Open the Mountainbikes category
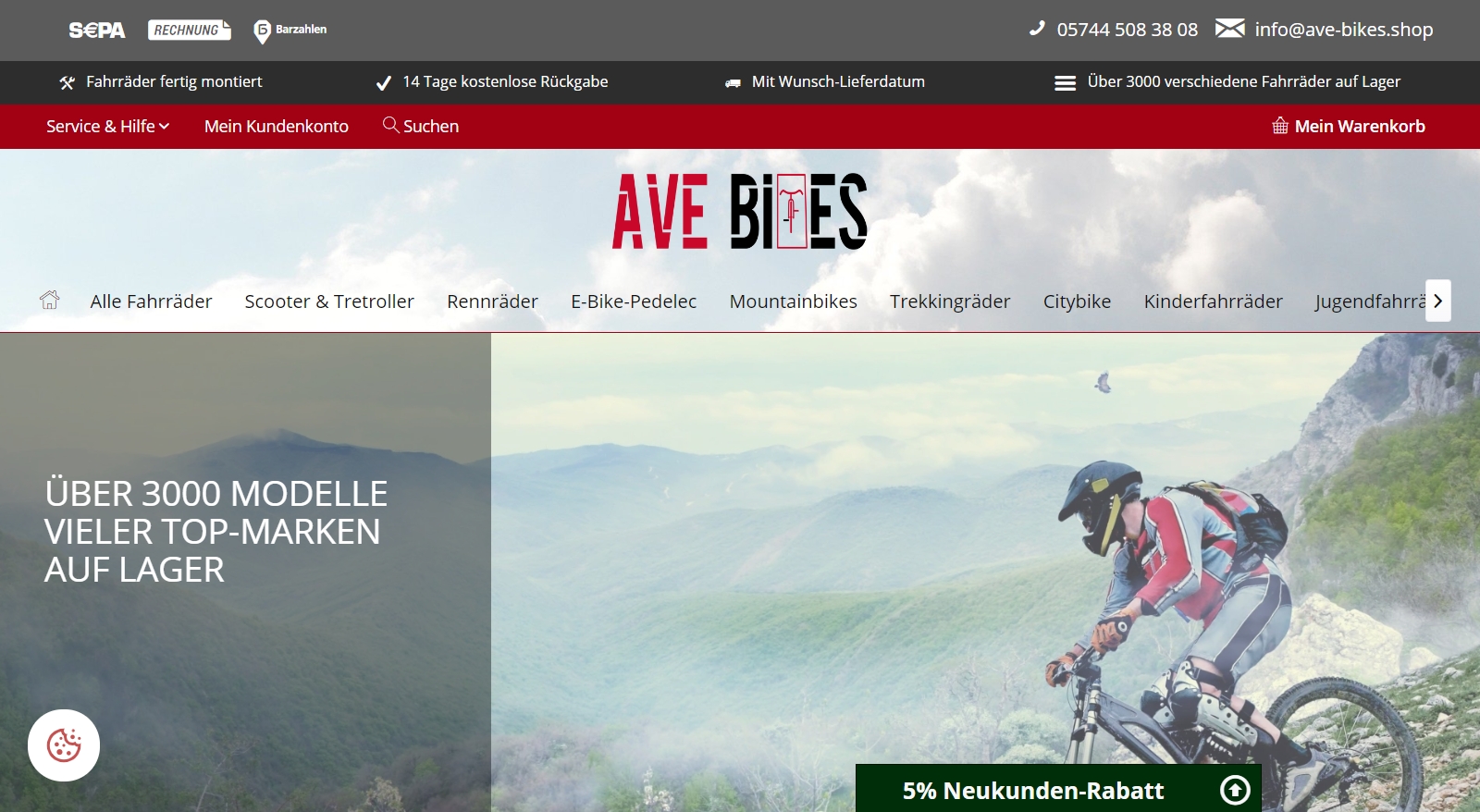The width and height of the screenshot is (1480, 812). [x=794, y=301]
